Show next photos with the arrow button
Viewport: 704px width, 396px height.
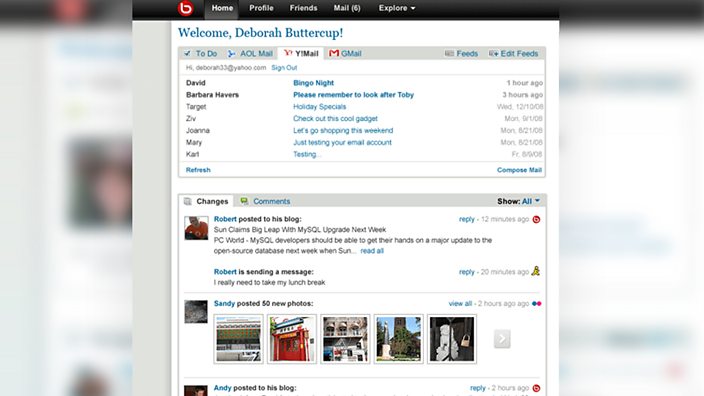(502, 339)
